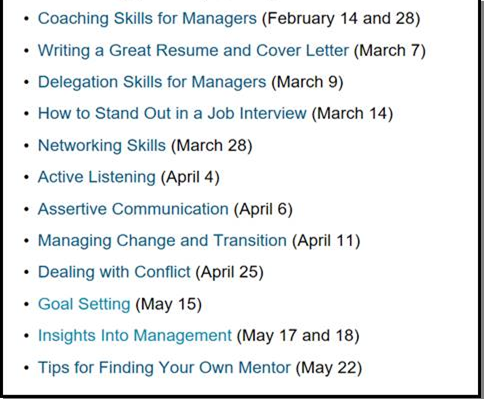Image resolution: width=484 pixels, height=399 pixels.
Task: Click the bullet beside Active Listening
Action: (27, 177)
